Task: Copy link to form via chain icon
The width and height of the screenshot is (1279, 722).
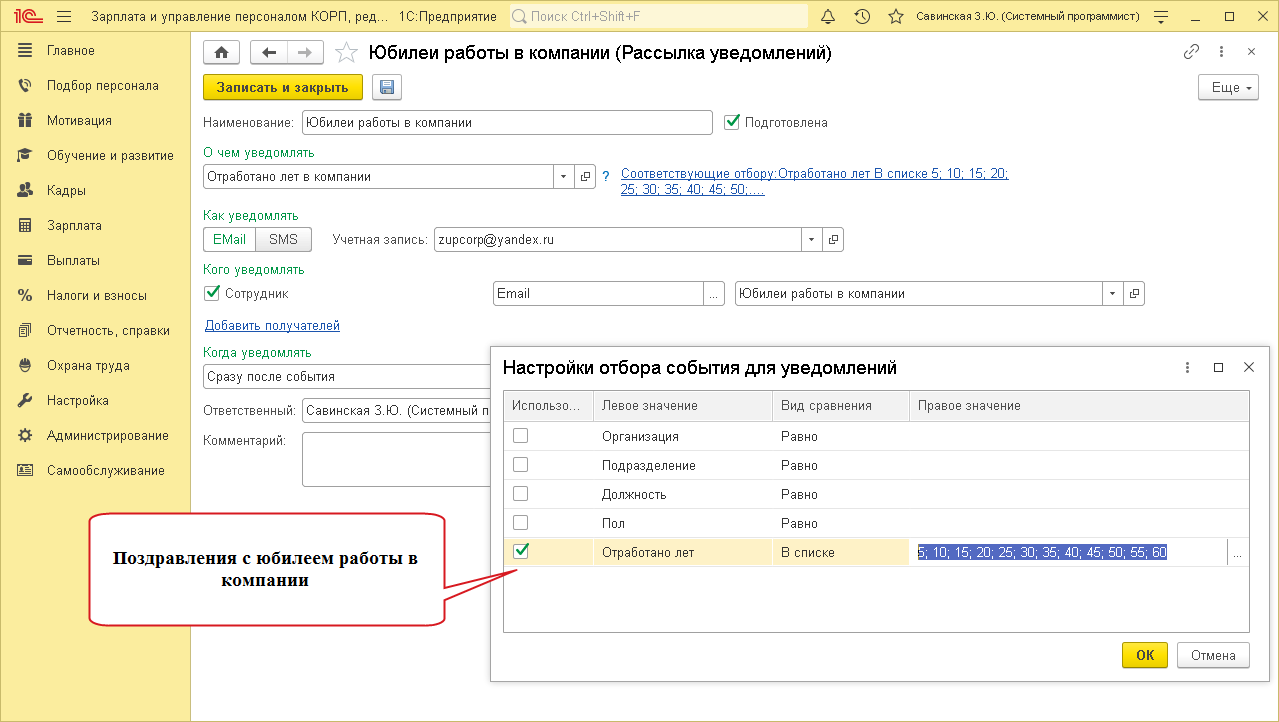Action: (x=1191, y=52)
